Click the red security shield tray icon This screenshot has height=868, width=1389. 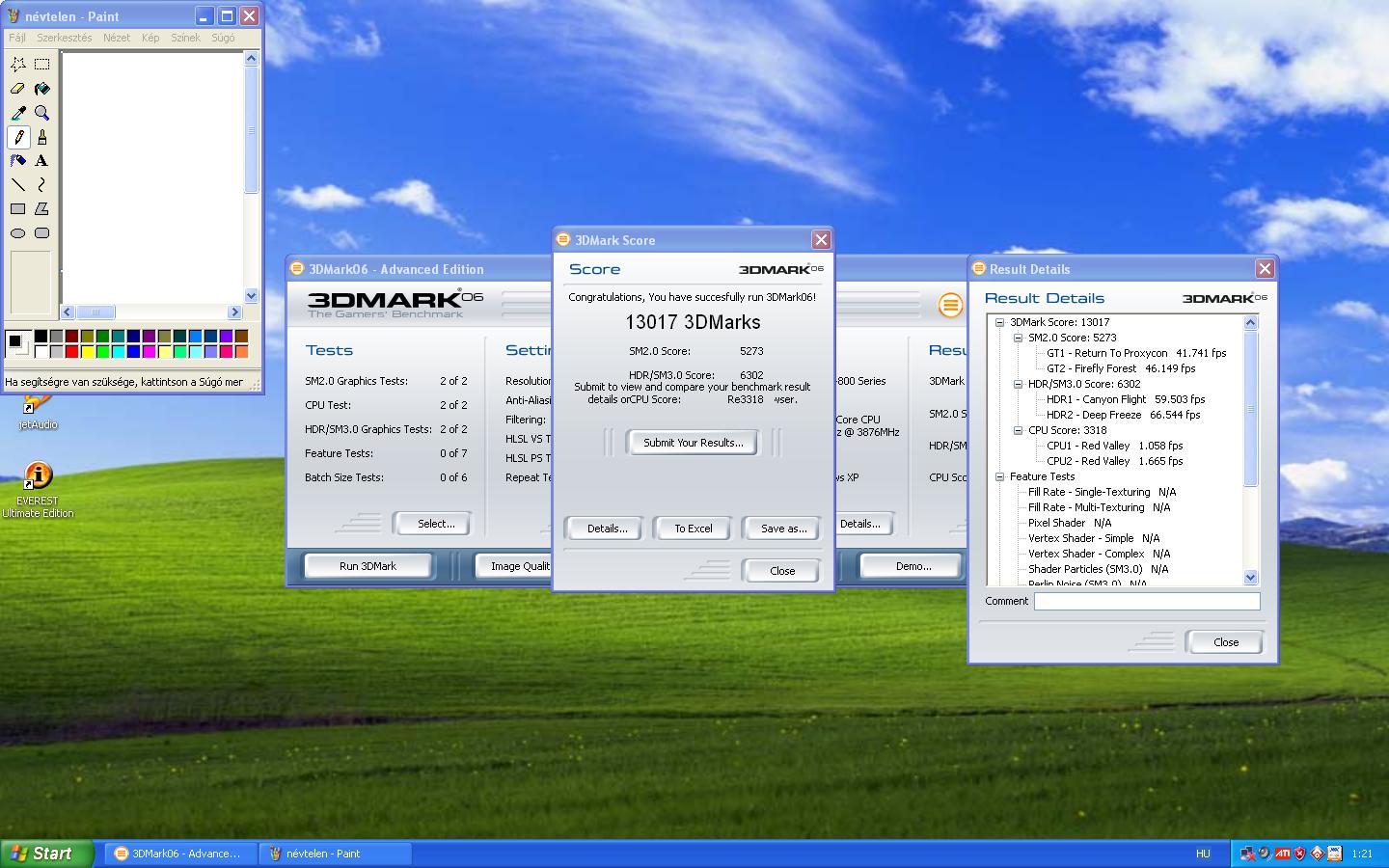(1299, 854)
